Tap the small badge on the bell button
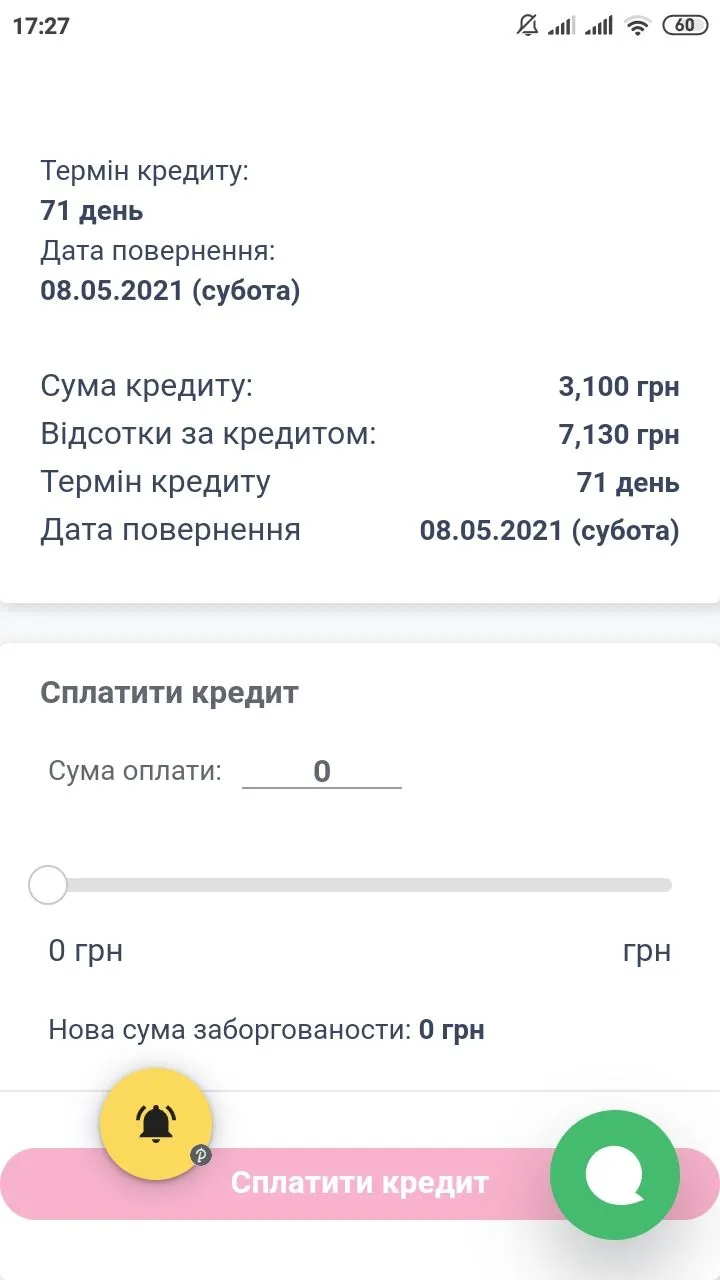Viewport: 720px width, 1280px height. coord(200,1155)
